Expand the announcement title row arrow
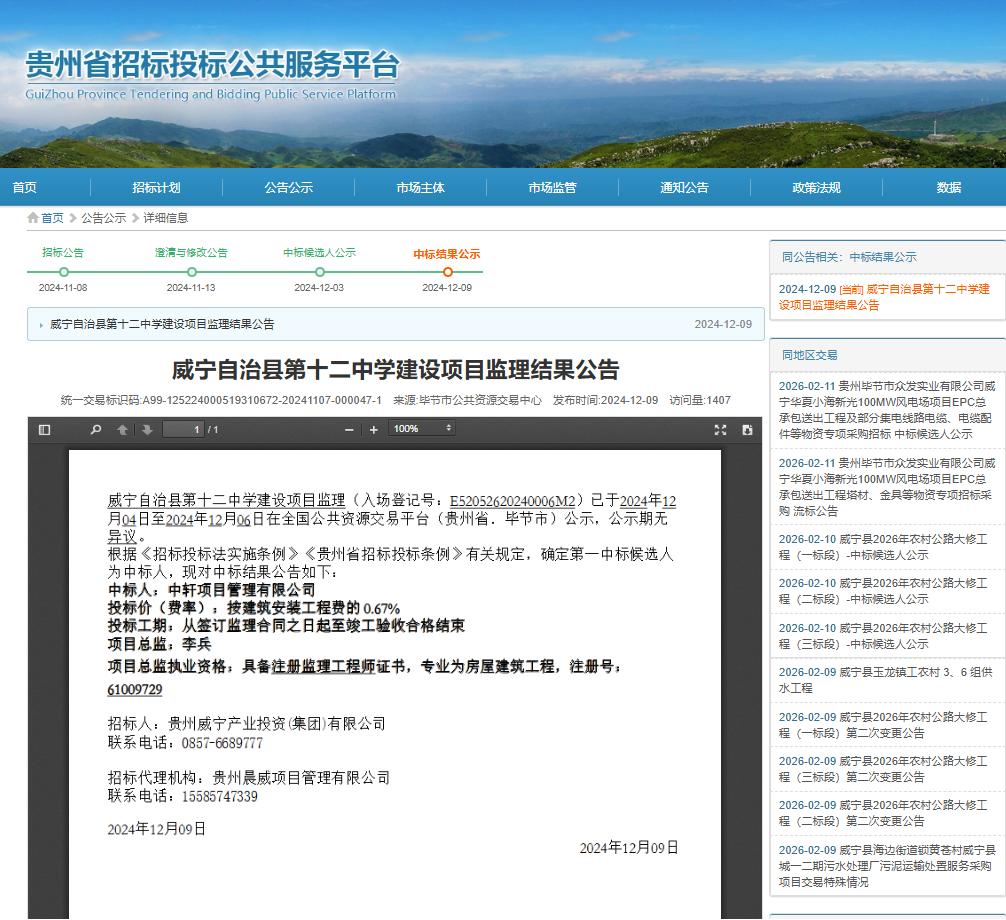The image size is (1006, 920). 40,325
